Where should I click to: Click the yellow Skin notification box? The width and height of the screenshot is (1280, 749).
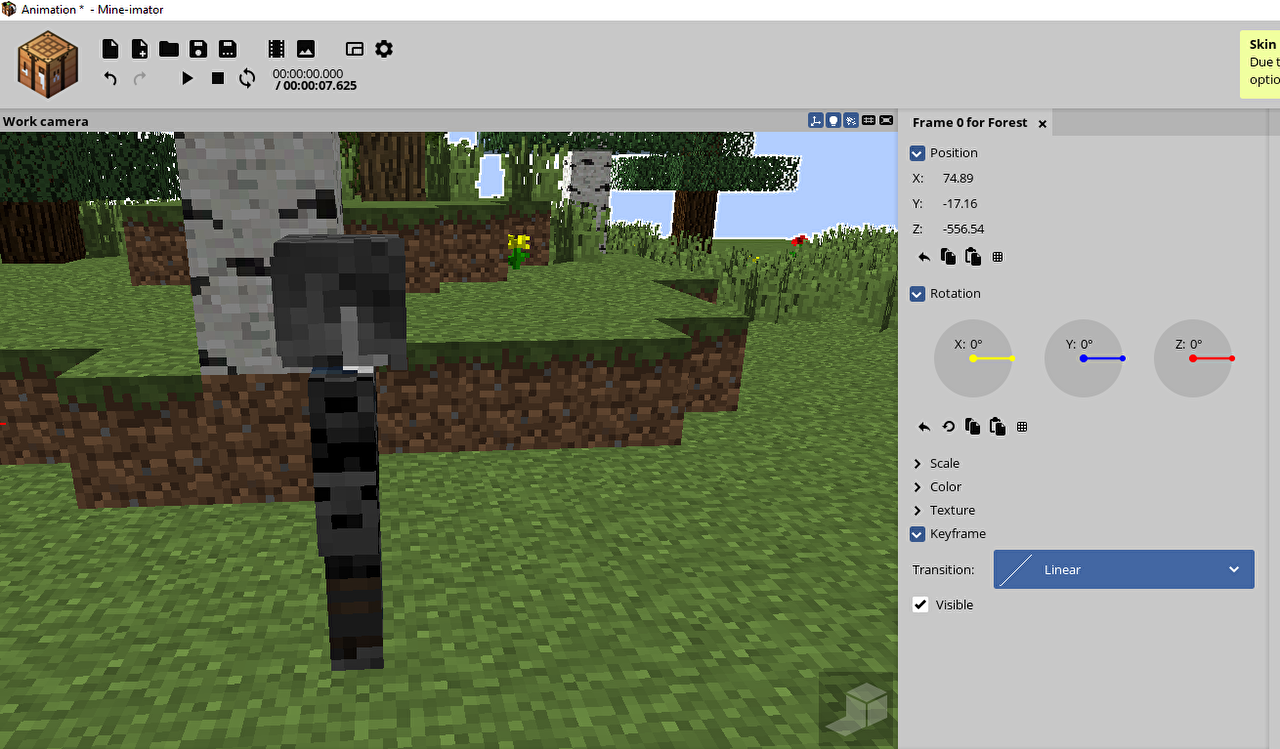[x=1260, y=64]
